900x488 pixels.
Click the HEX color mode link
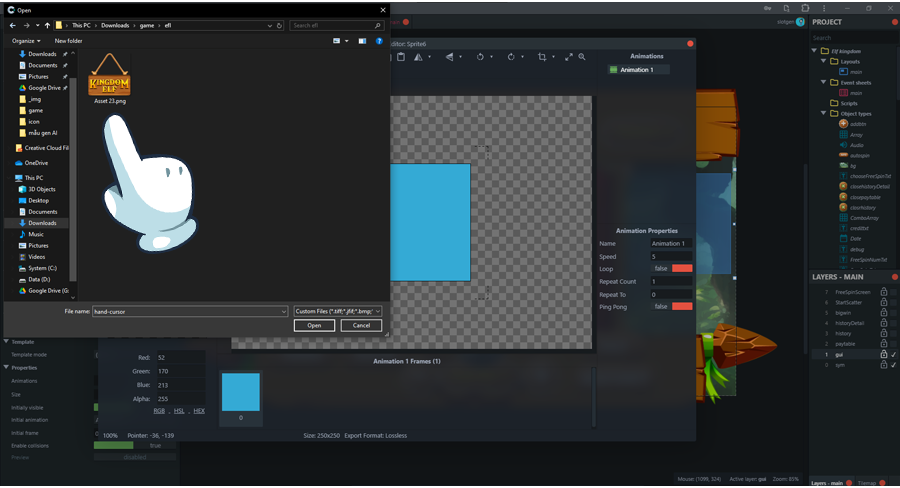(x=199, y=410)
